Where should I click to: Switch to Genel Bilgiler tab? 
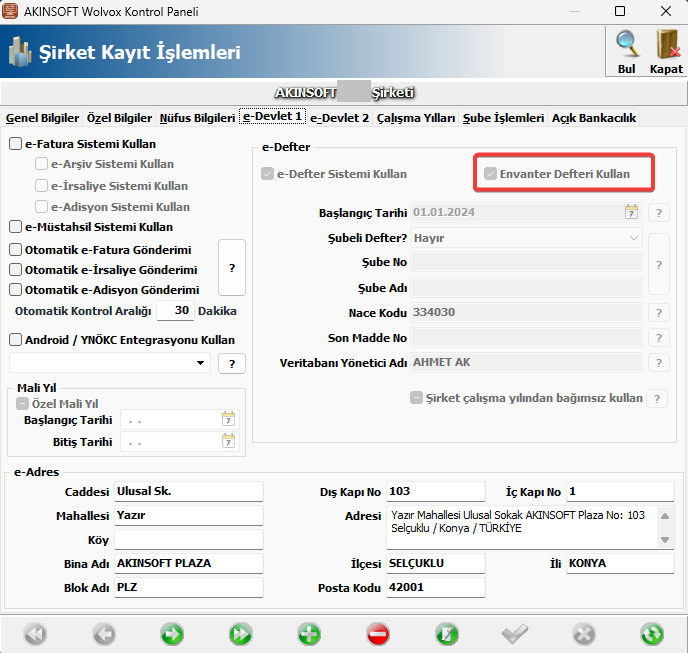pos(42,118)
